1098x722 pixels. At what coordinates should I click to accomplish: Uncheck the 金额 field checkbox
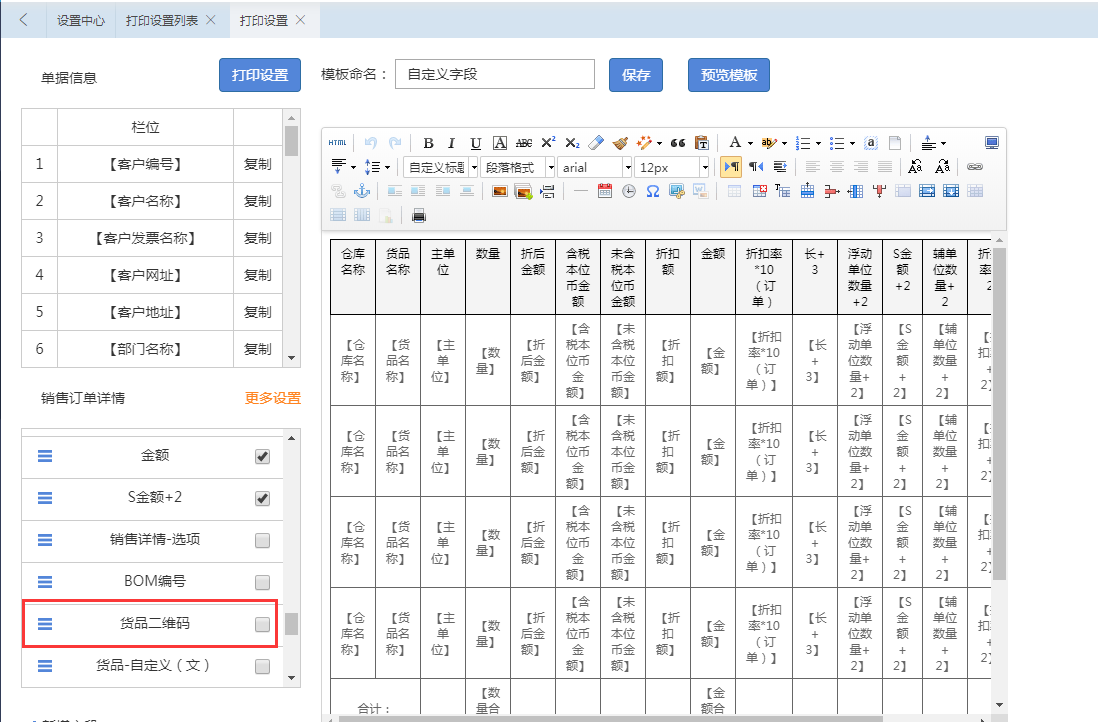(263, 457)
